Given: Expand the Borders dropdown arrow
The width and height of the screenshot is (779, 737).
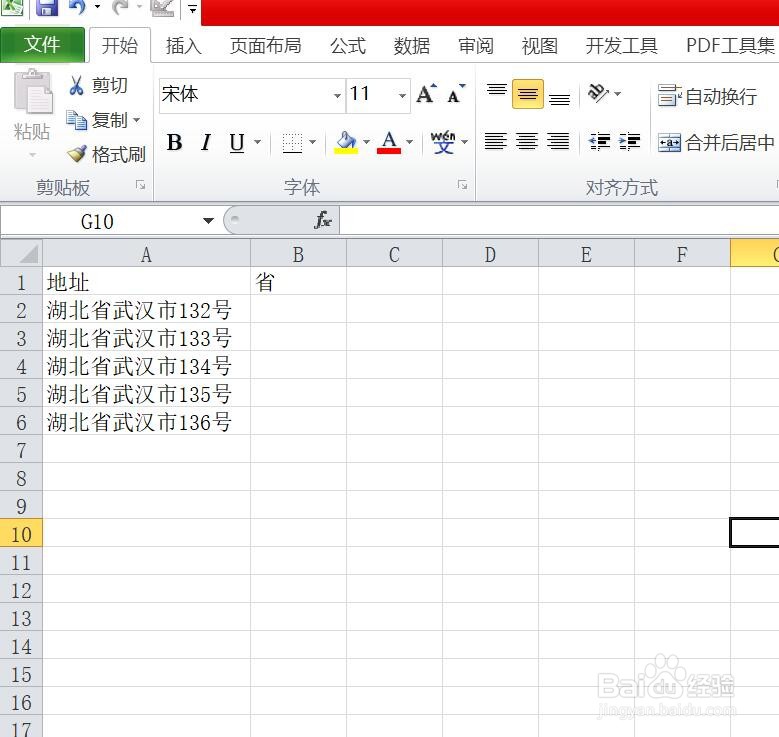Looking at the screenshot, I should click(312, 143).
